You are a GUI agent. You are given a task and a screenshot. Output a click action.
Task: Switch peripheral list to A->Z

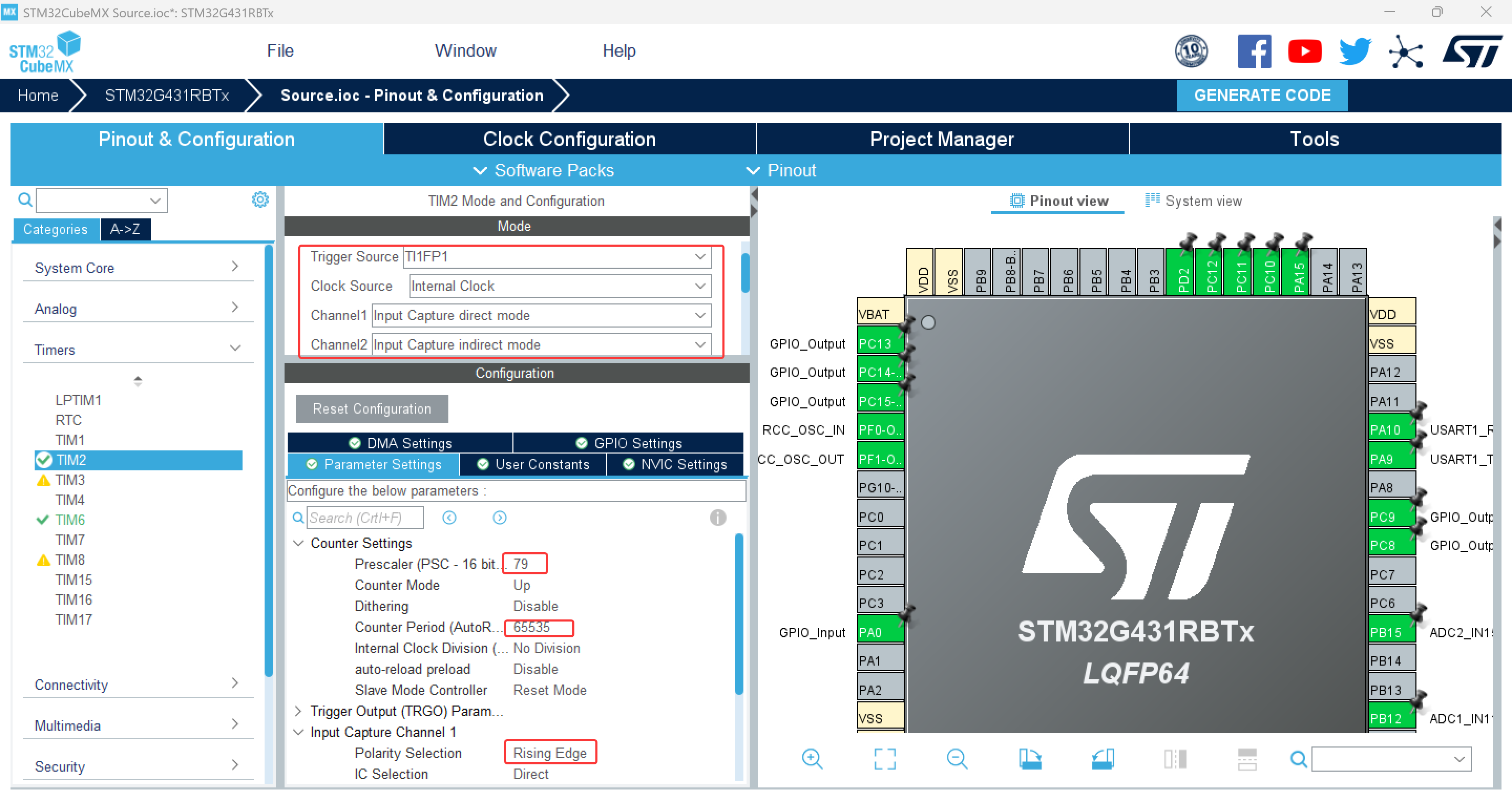click(x=125, y=229)
